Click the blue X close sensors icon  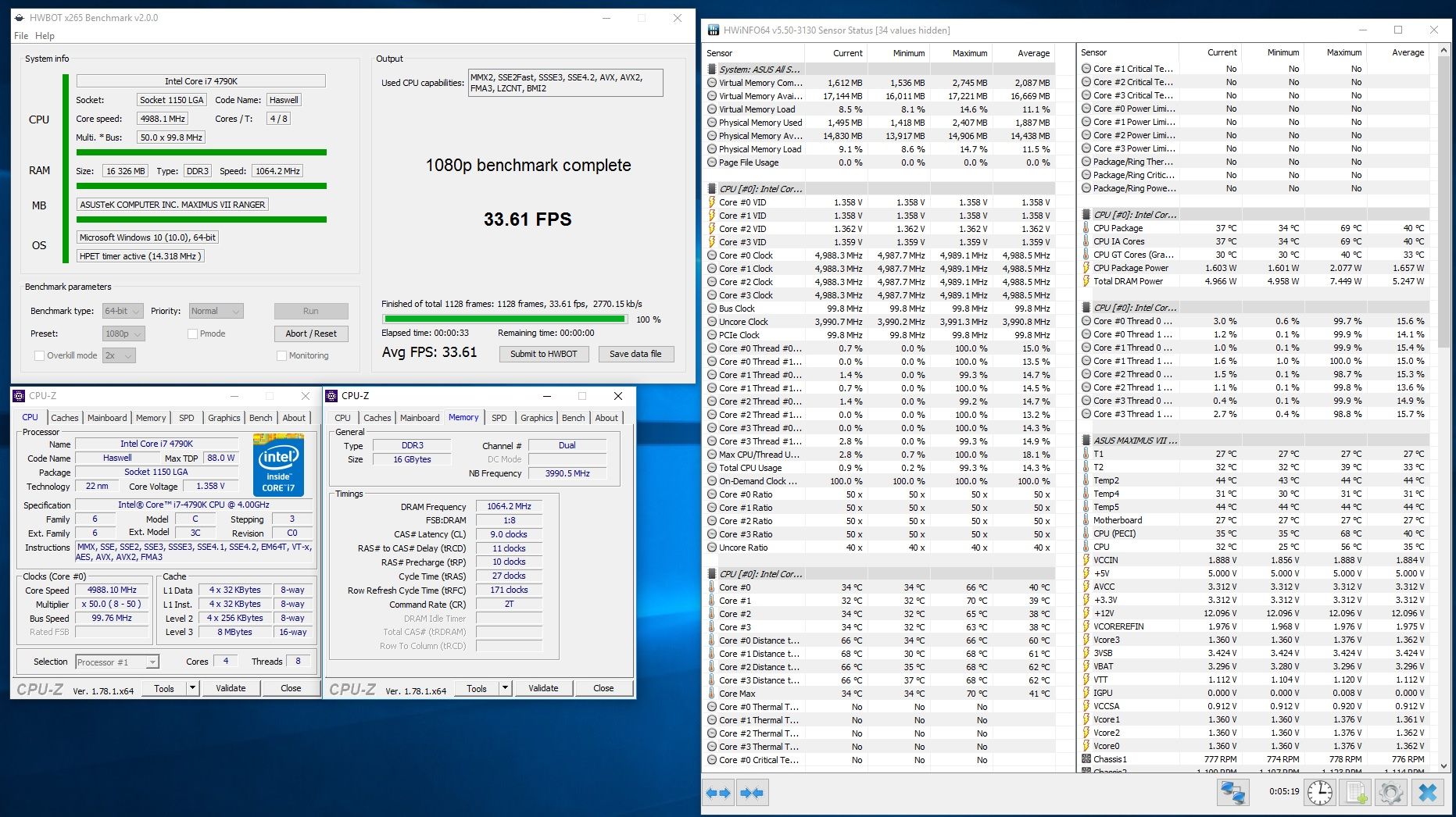[x=1427, y=793]
